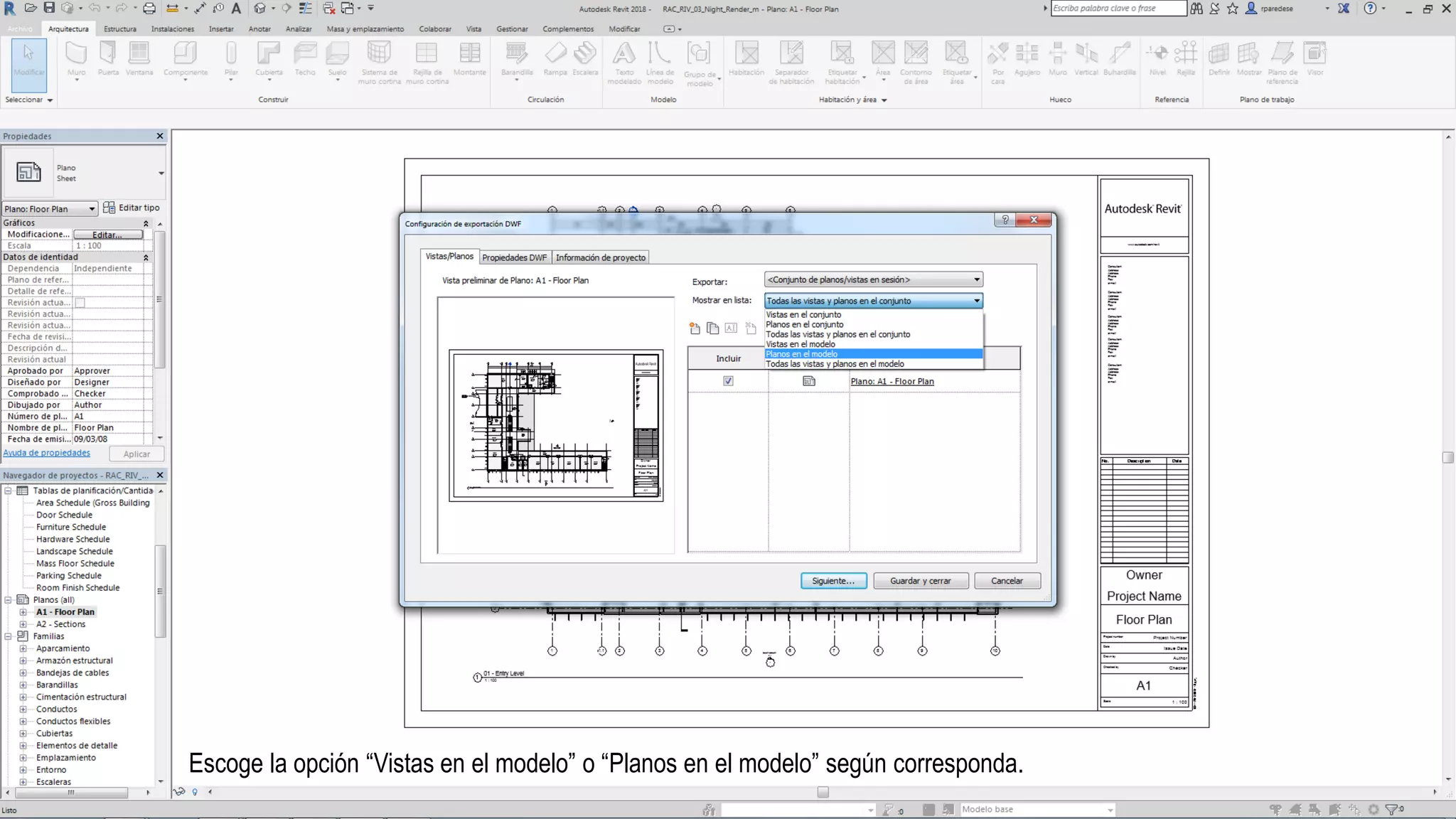
Task: Open the Plano: Floor Plan type dropdown
Action: pyautogui.click(x=92, y=209)
